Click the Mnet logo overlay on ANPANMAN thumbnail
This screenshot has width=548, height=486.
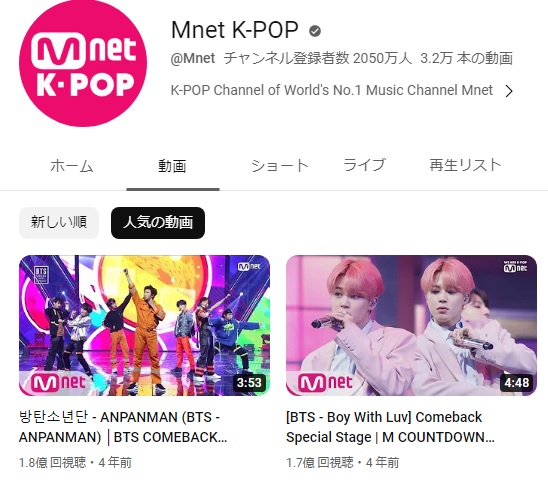pos(58,383)
